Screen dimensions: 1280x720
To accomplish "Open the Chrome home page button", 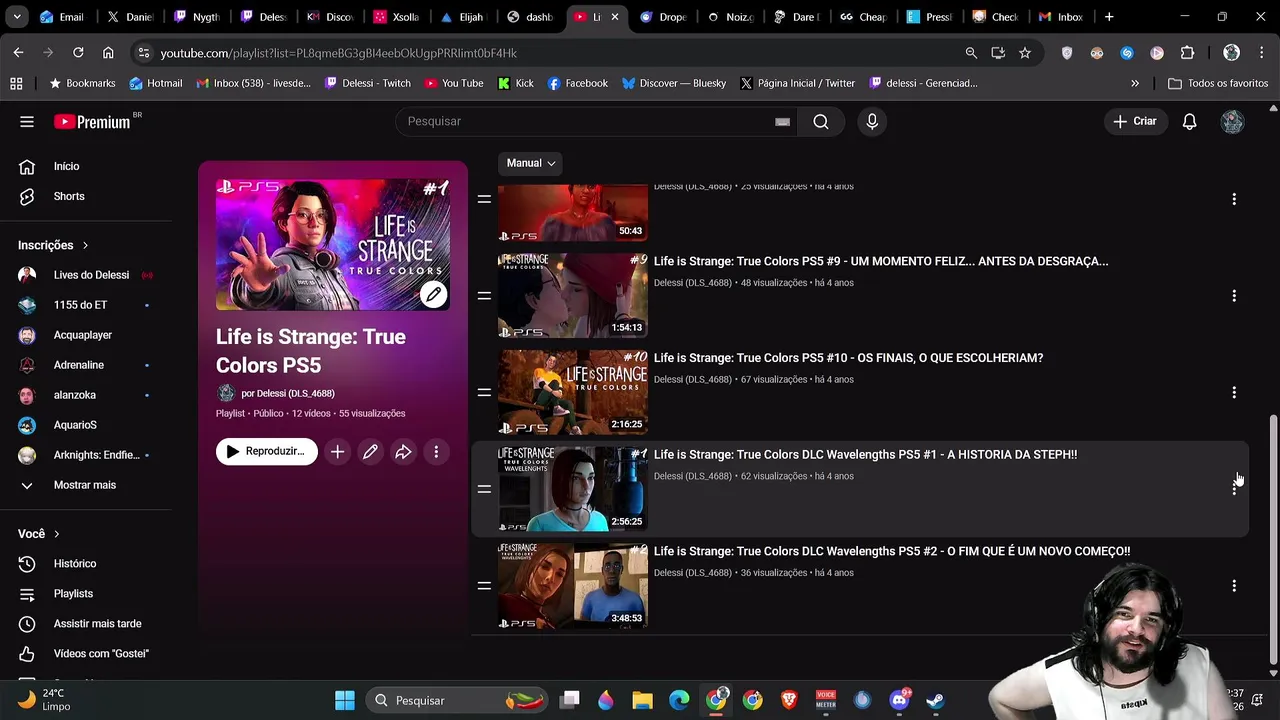I will point(108,52).
